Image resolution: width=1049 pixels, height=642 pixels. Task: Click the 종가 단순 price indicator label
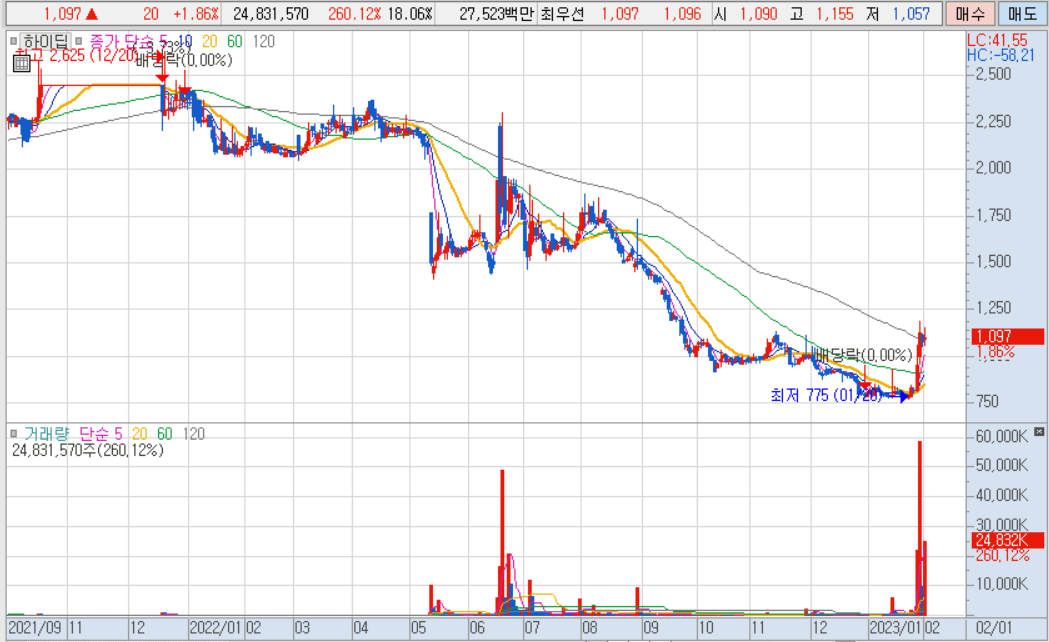(x=122, y=41)
